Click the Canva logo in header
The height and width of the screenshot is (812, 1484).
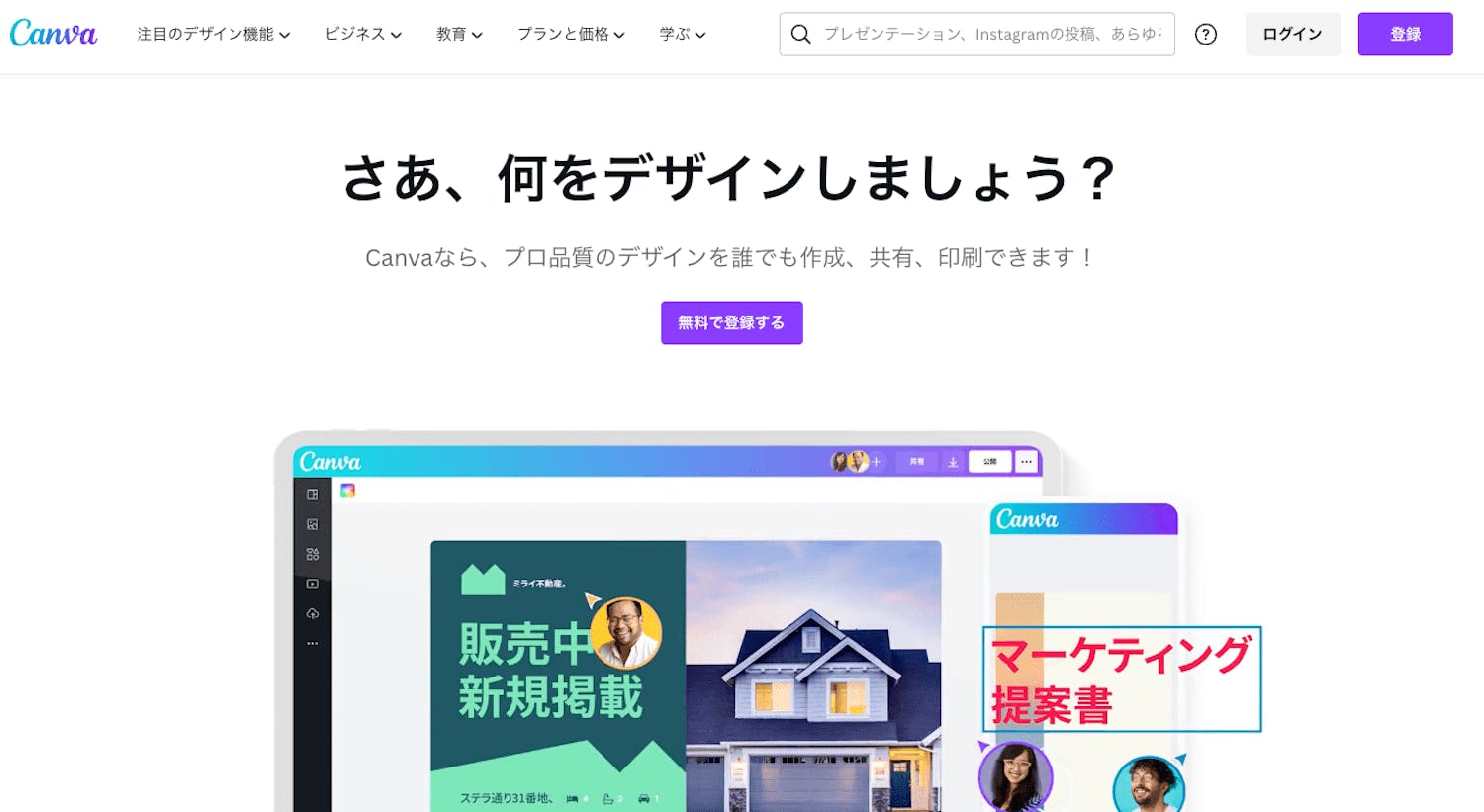point(53,34)
